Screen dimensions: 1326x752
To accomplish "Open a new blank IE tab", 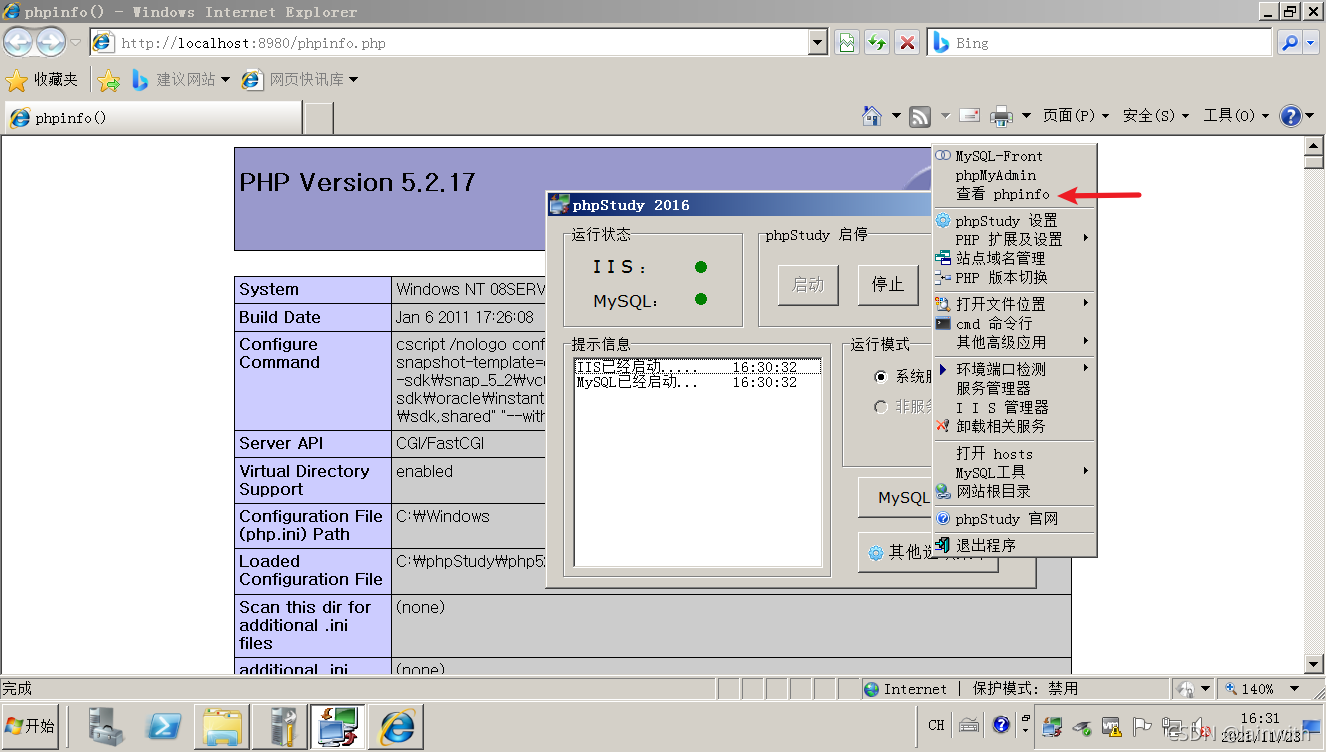I will (319, 118).
